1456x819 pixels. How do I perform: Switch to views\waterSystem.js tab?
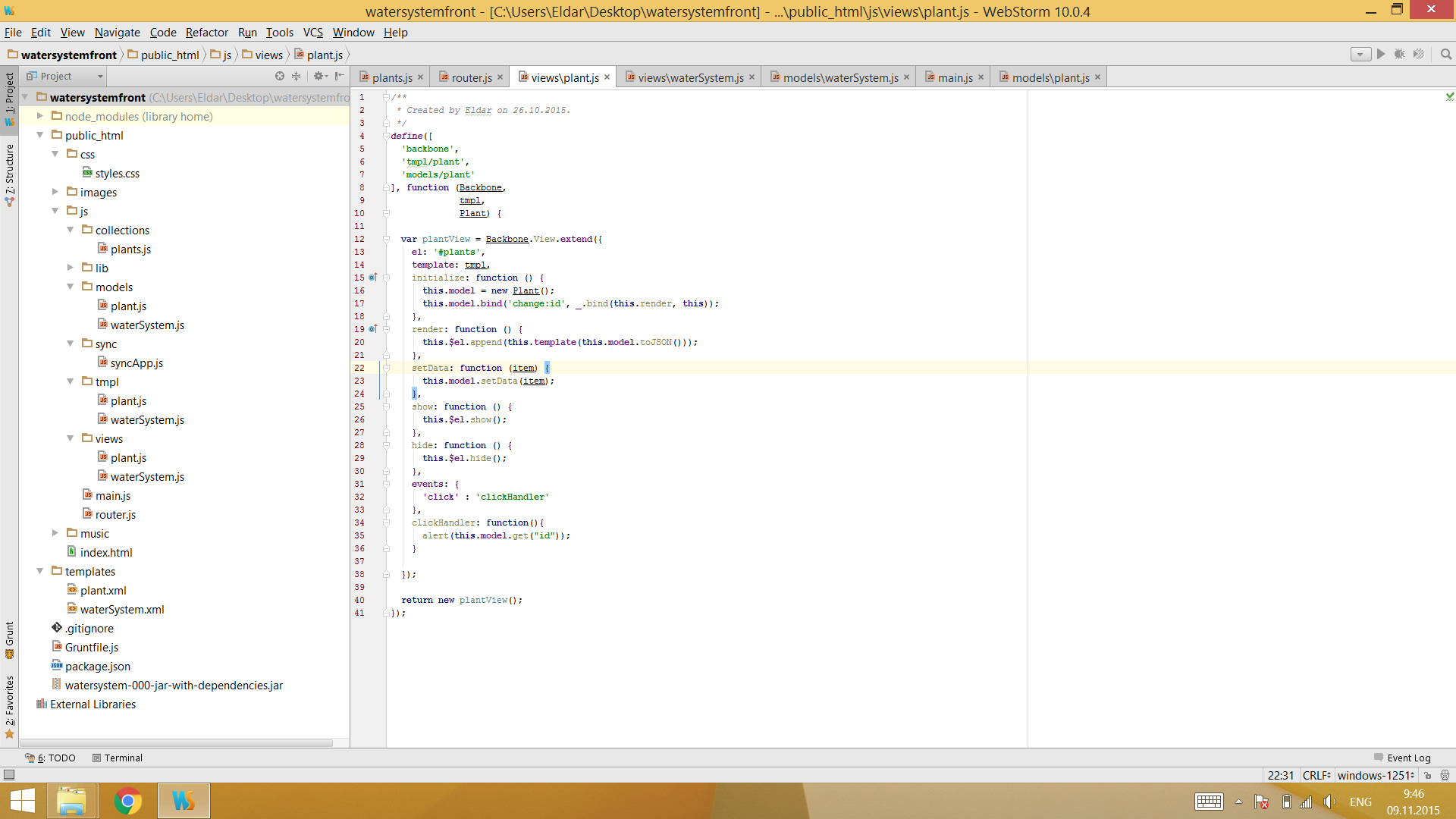[690, 77]
